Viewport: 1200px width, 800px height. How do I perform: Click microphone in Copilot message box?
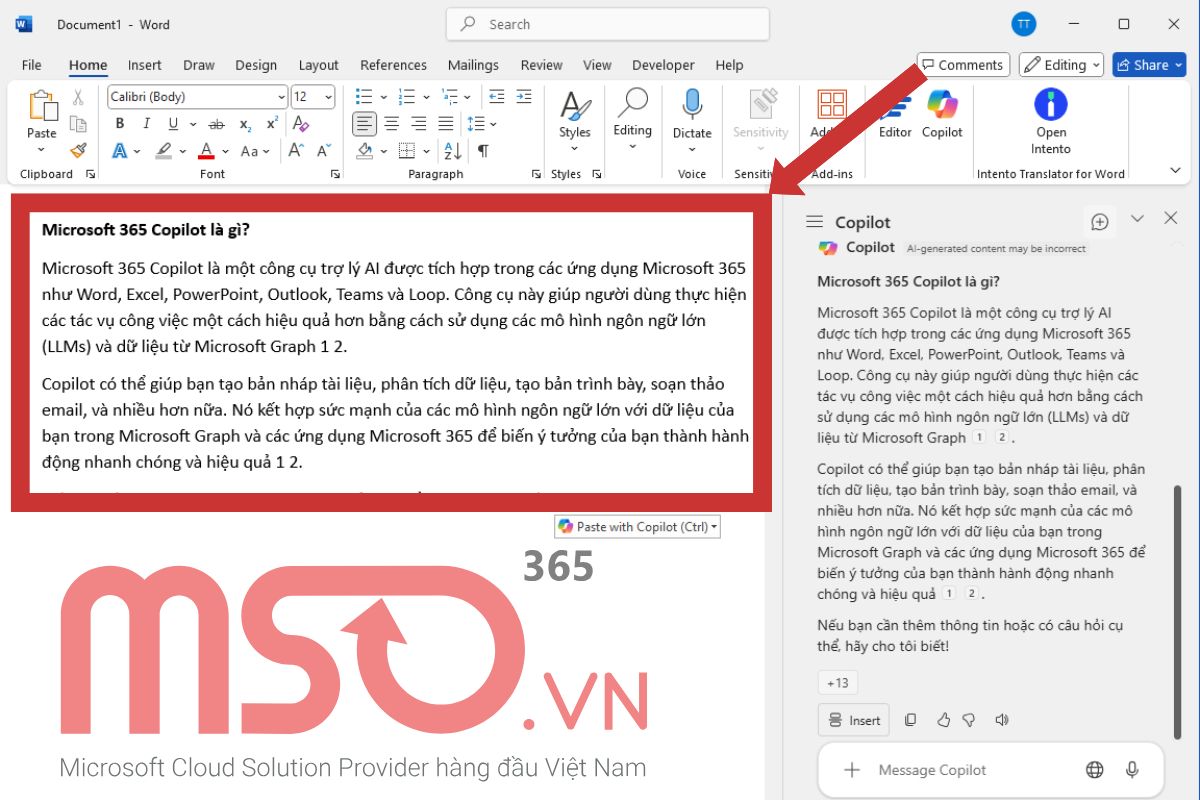[x=1132, y=770]
